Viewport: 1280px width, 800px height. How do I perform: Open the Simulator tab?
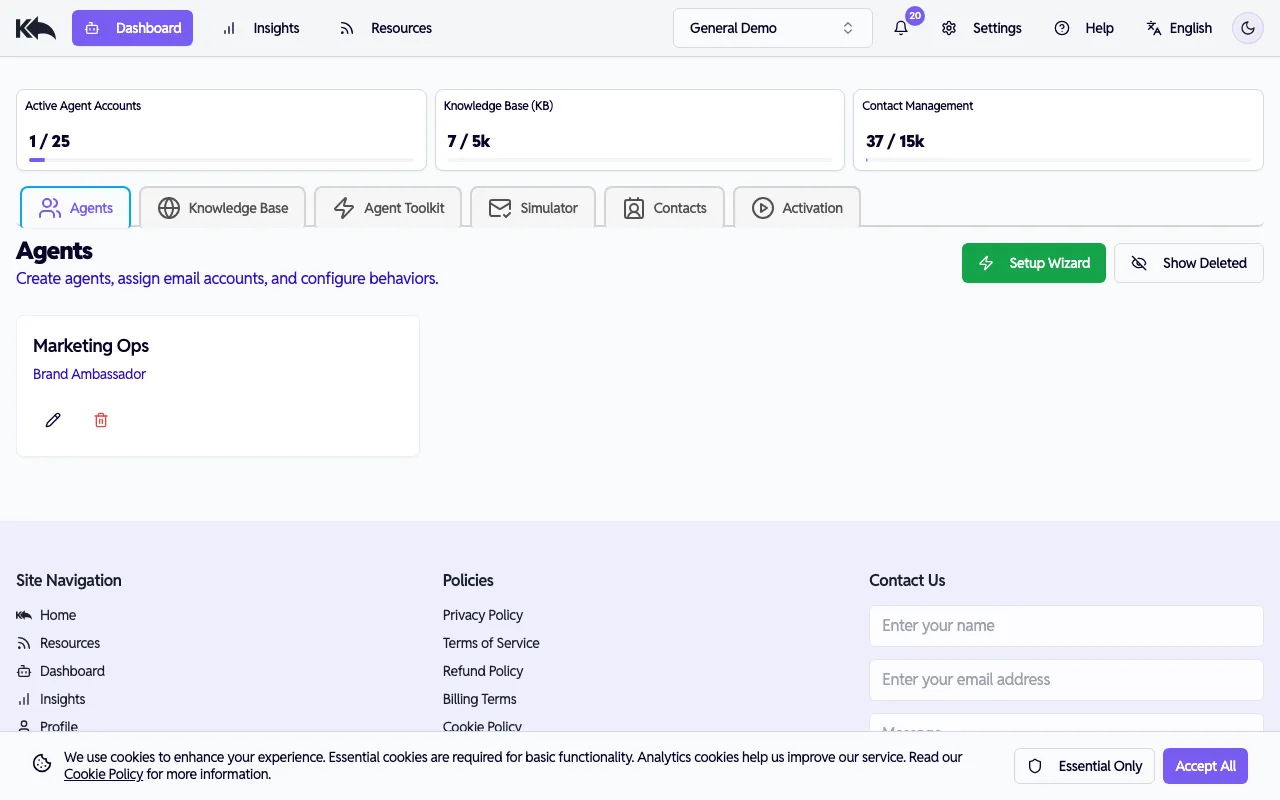(533, 207)
